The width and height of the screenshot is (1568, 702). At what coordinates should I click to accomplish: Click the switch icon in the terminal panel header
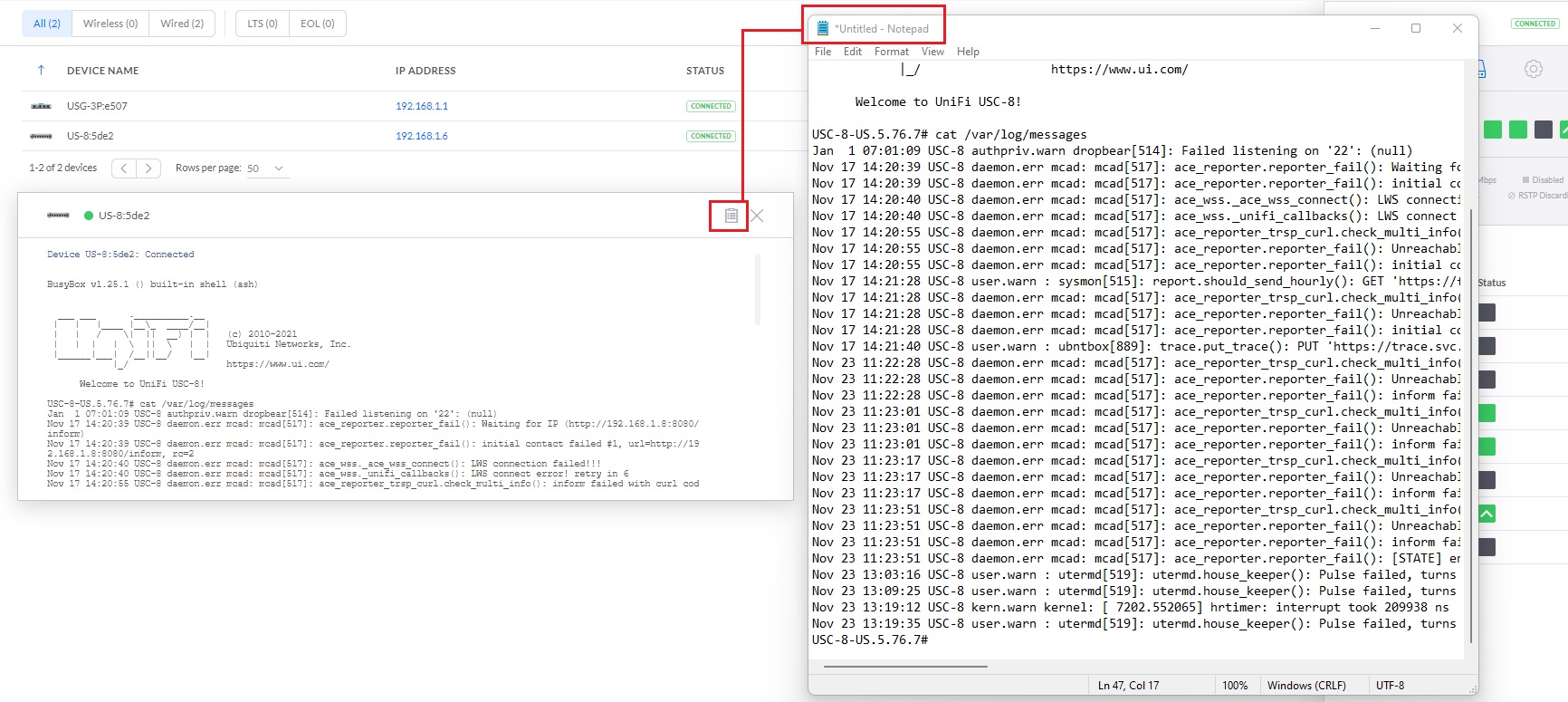pos(58,216)
